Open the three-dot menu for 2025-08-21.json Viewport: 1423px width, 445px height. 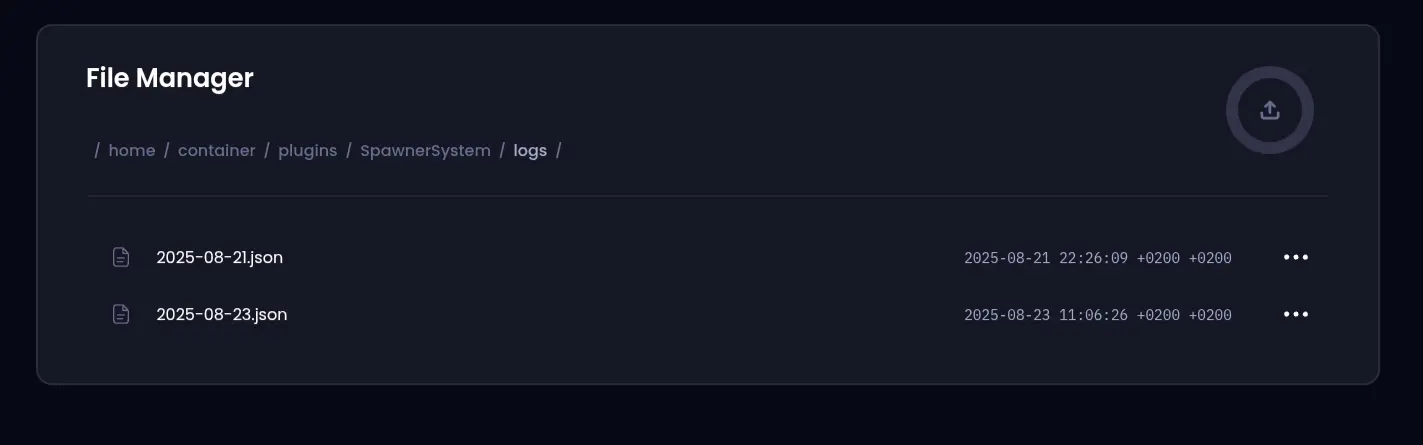coord(1295,258)
